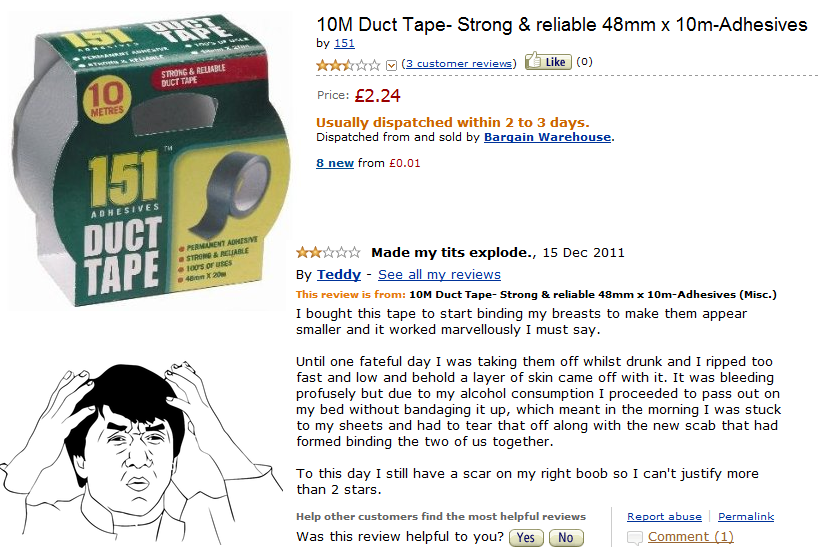Visit the 151 brand link

pyautogui.click(x=344, y=43)
